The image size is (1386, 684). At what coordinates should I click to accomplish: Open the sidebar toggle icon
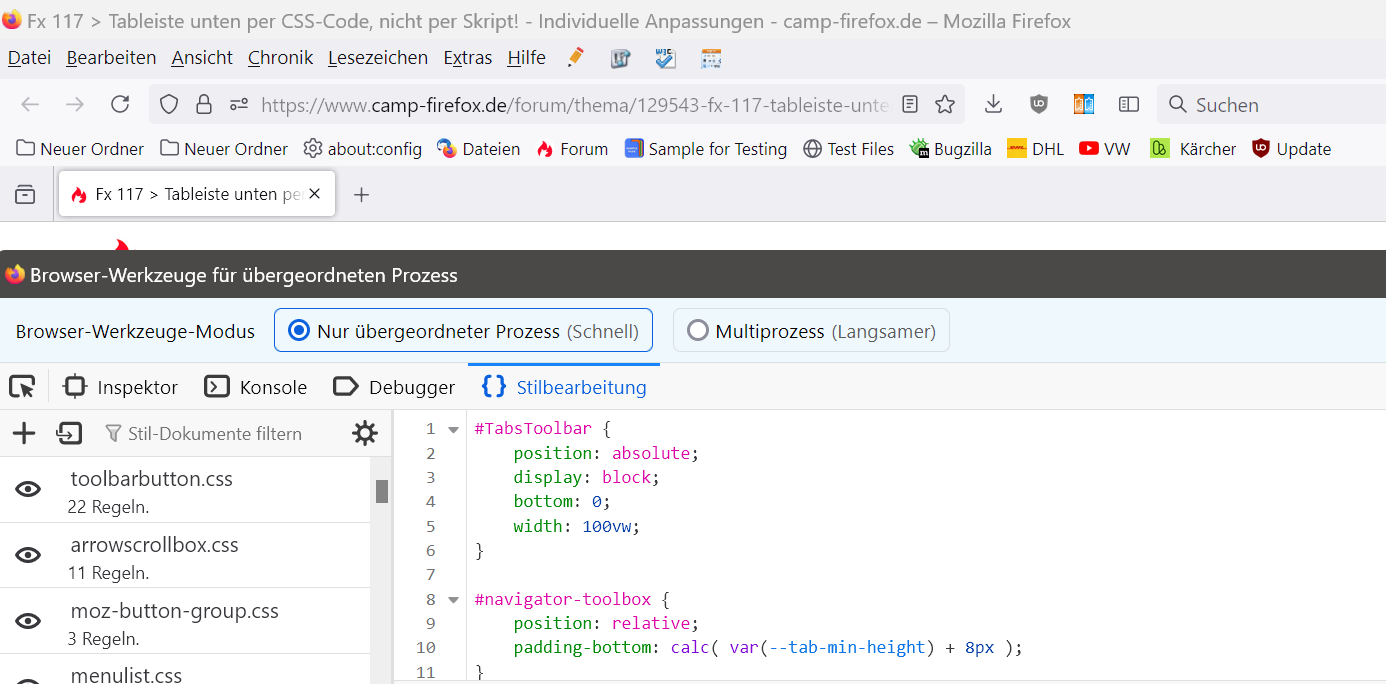click(1129, 104)
